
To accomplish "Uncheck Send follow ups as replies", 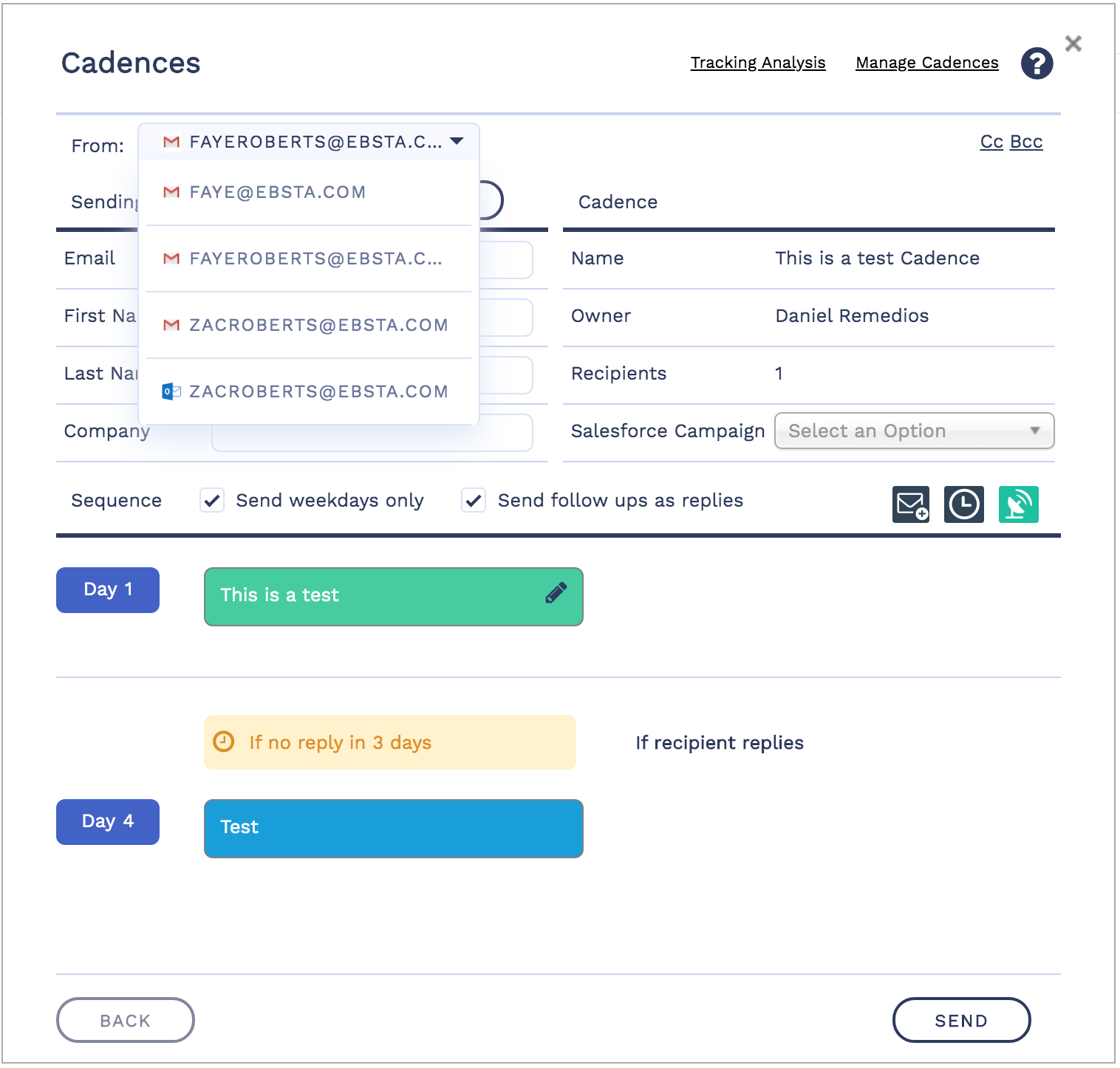I will click(x=474, y=501).
